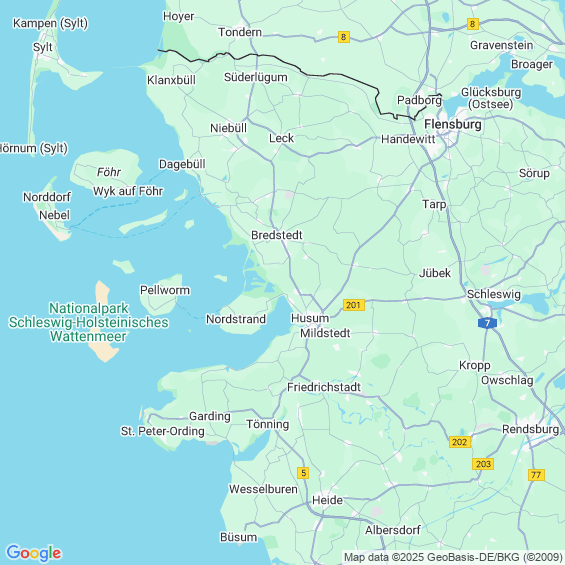Click the 77 road shield near Rendsburg

536,475
